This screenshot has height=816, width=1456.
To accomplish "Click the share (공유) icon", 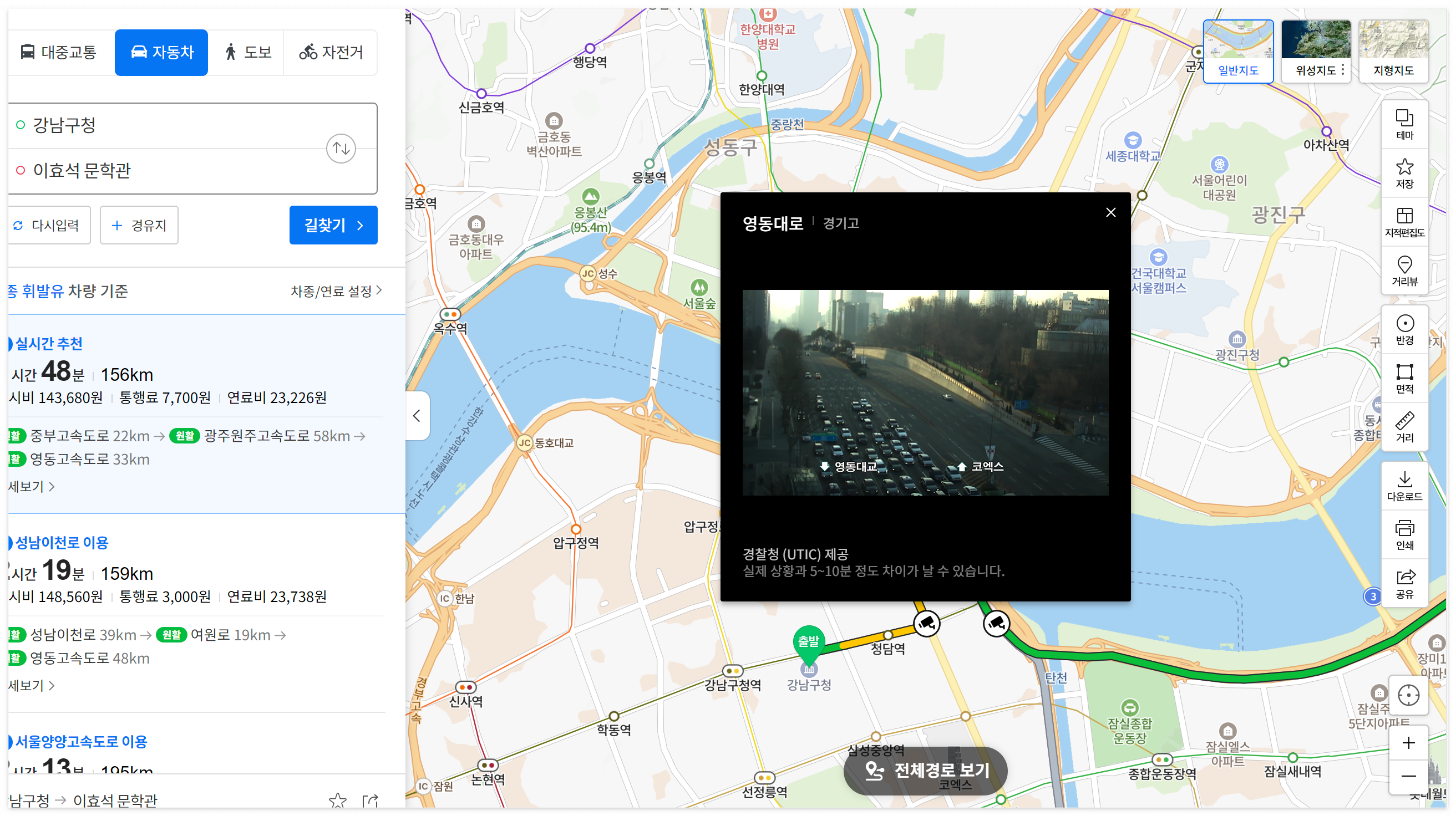I will [x=1406, y=582].
